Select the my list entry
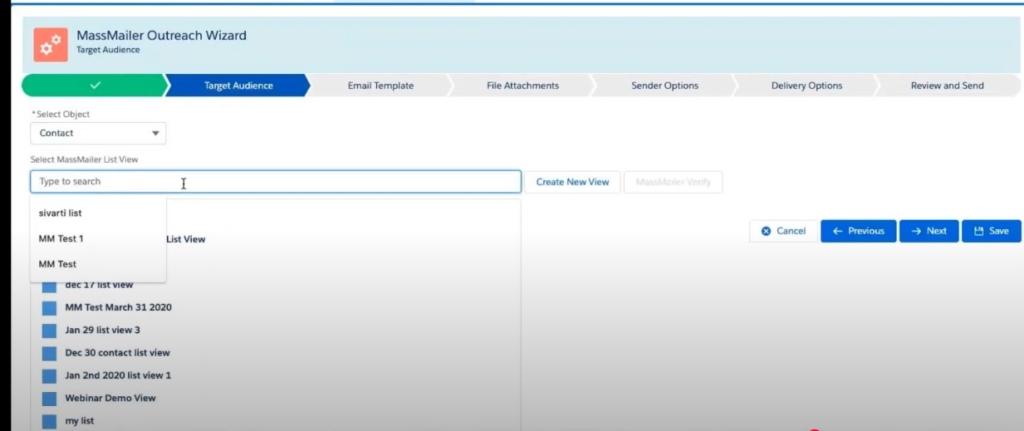The width and height of the screenshot is (1024, 431). point(80,421)
